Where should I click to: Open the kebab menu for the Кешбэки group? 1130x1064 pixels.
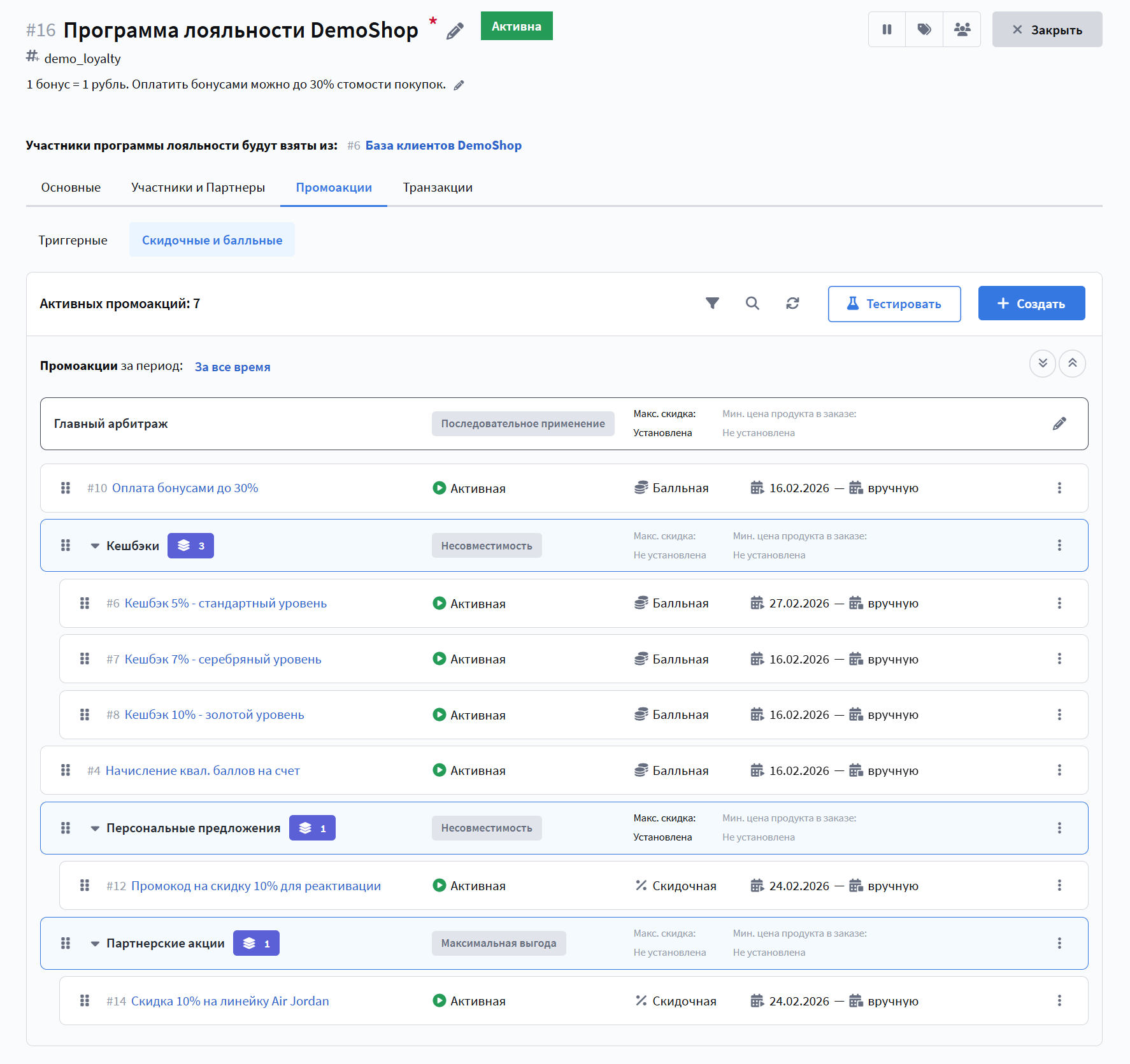tap(1059, 545)
